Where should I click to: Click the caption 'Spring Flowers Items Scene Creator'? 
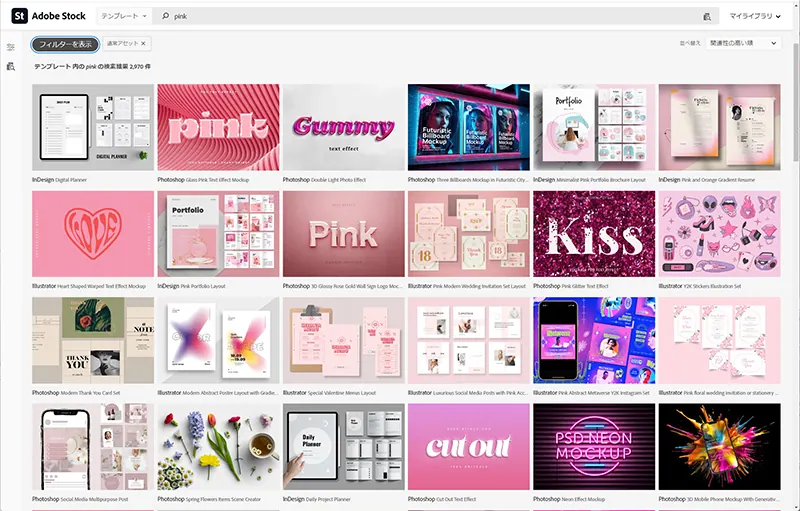pos(223,500)
